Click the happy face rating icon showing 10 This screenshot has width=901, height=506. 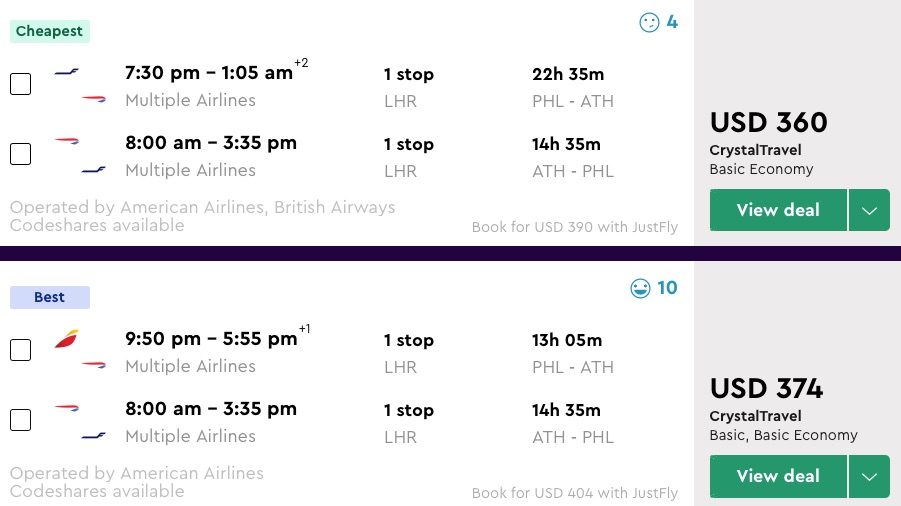(641, 288)
